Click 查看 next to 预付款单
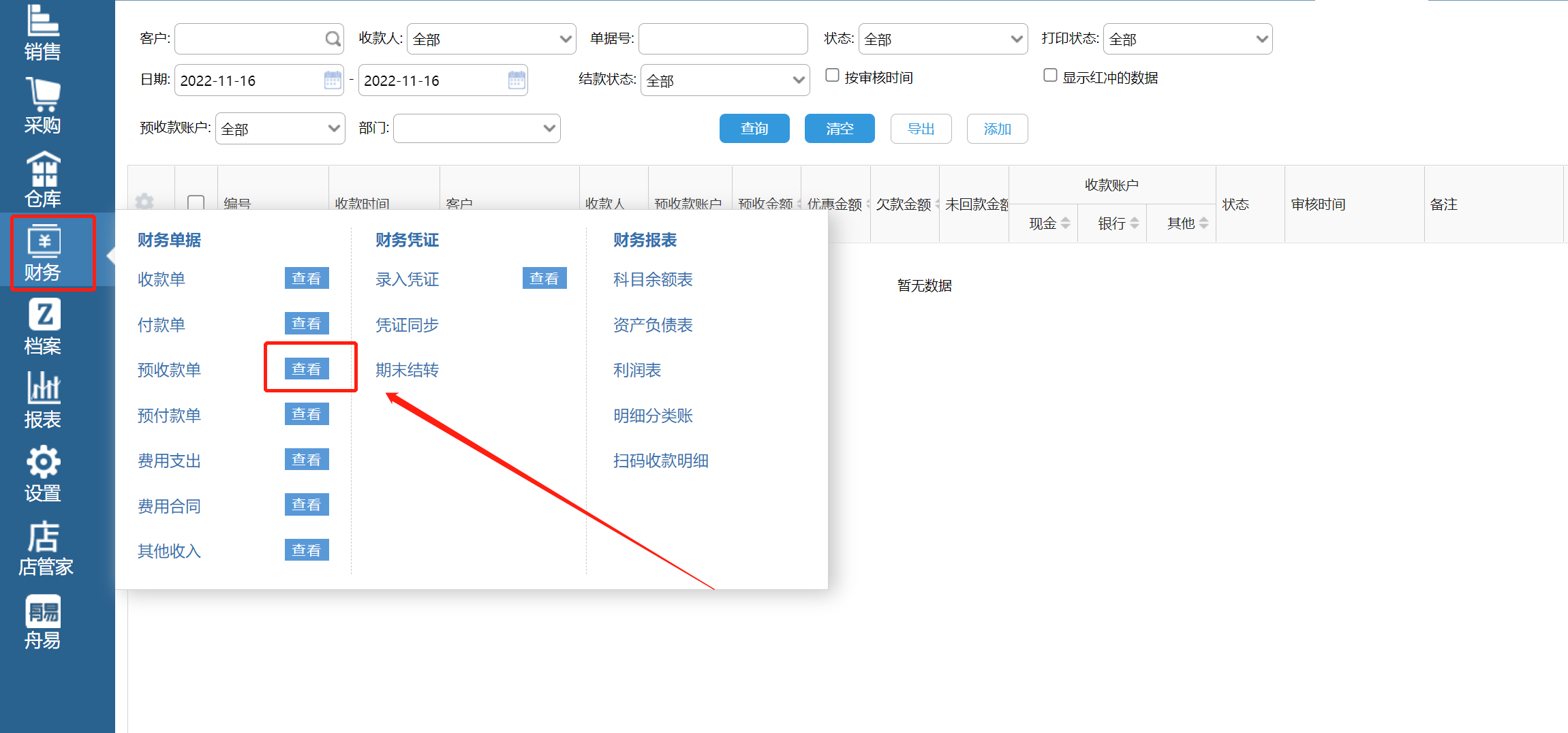This screenshot has height=733, width=1568. (x=307, y=414)
